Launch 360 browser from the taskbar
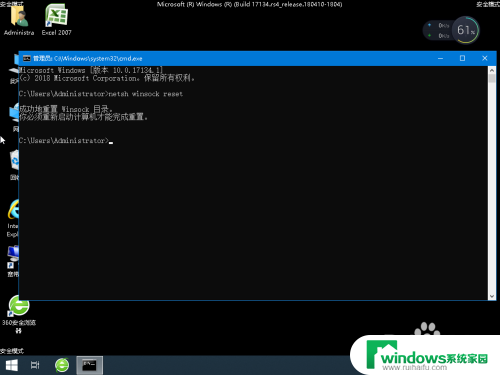The image size is (500, 375). 62,365
